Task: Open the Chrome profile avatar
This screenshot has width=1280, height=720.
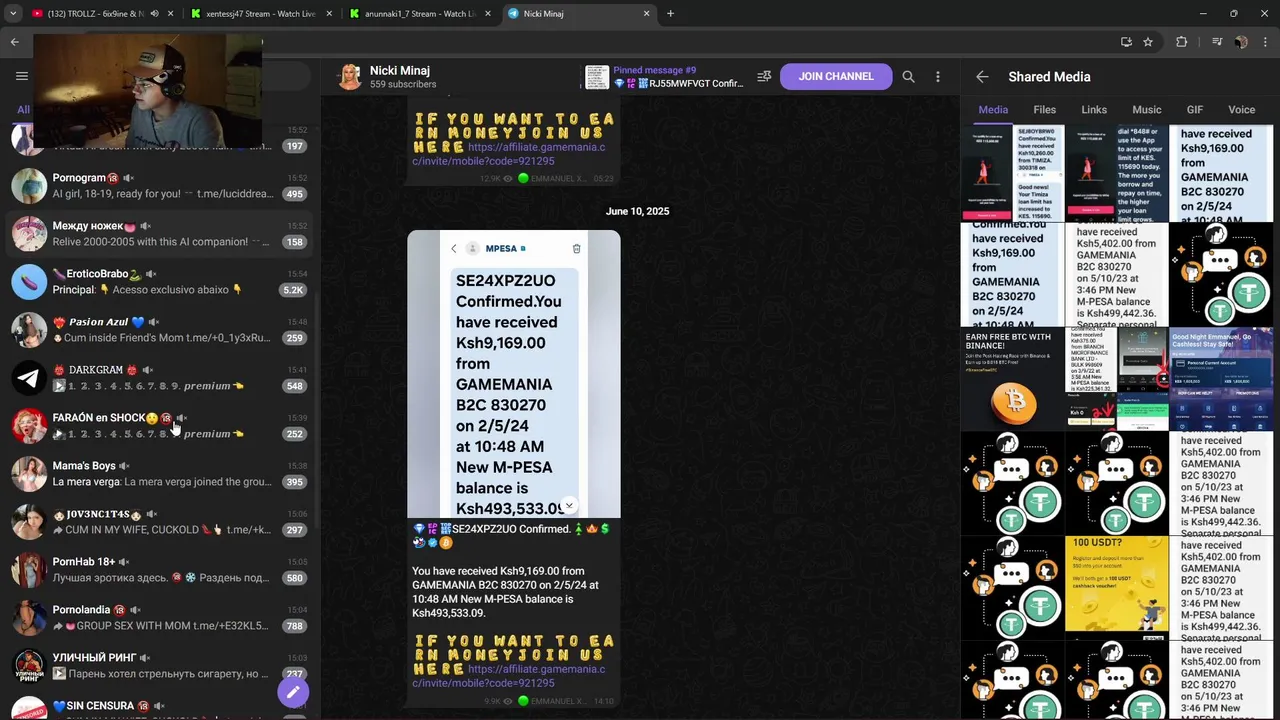Action: (x=1241, y=42)
